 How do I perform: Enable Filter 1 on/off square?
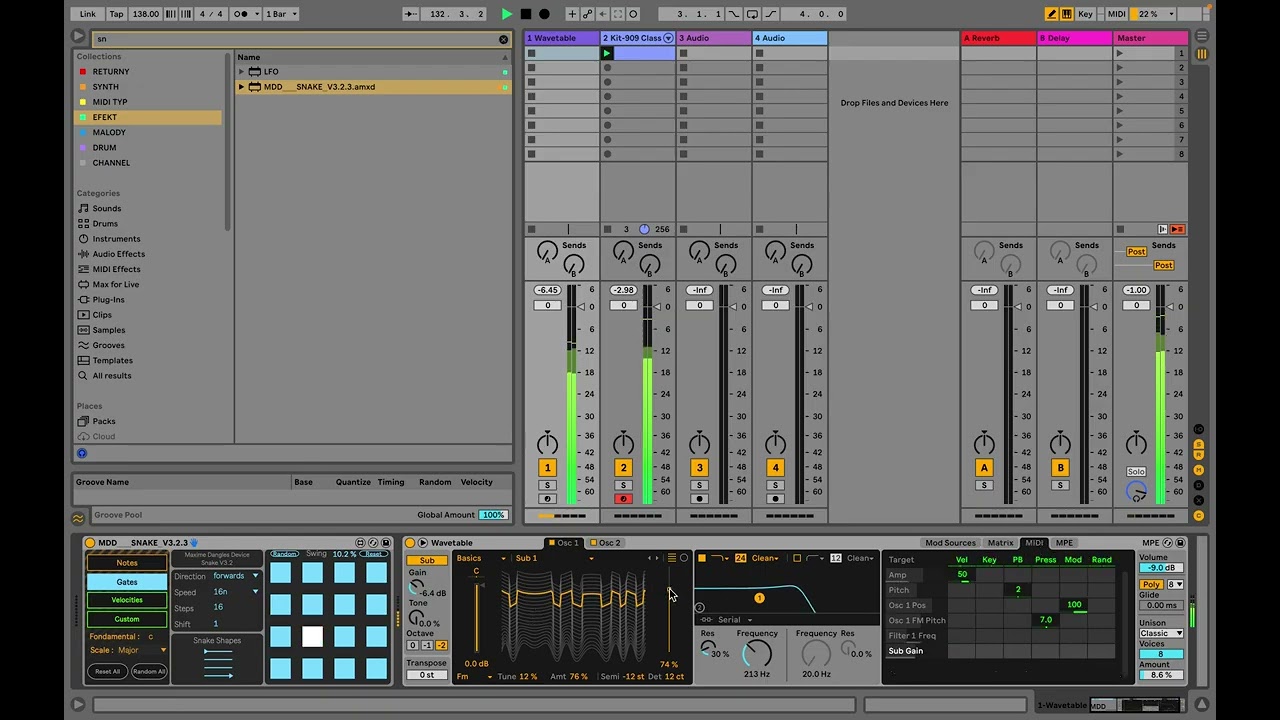point(702,558)
